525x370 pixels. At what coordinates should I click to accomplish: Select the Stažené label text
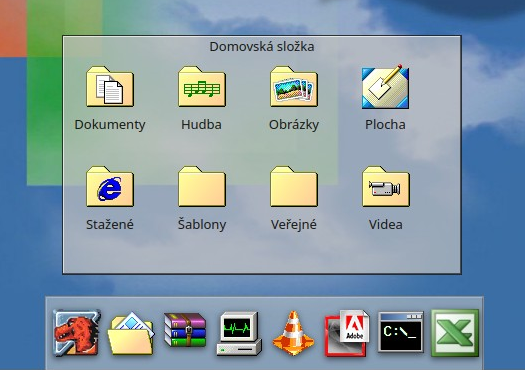click(x=110, y=224)
